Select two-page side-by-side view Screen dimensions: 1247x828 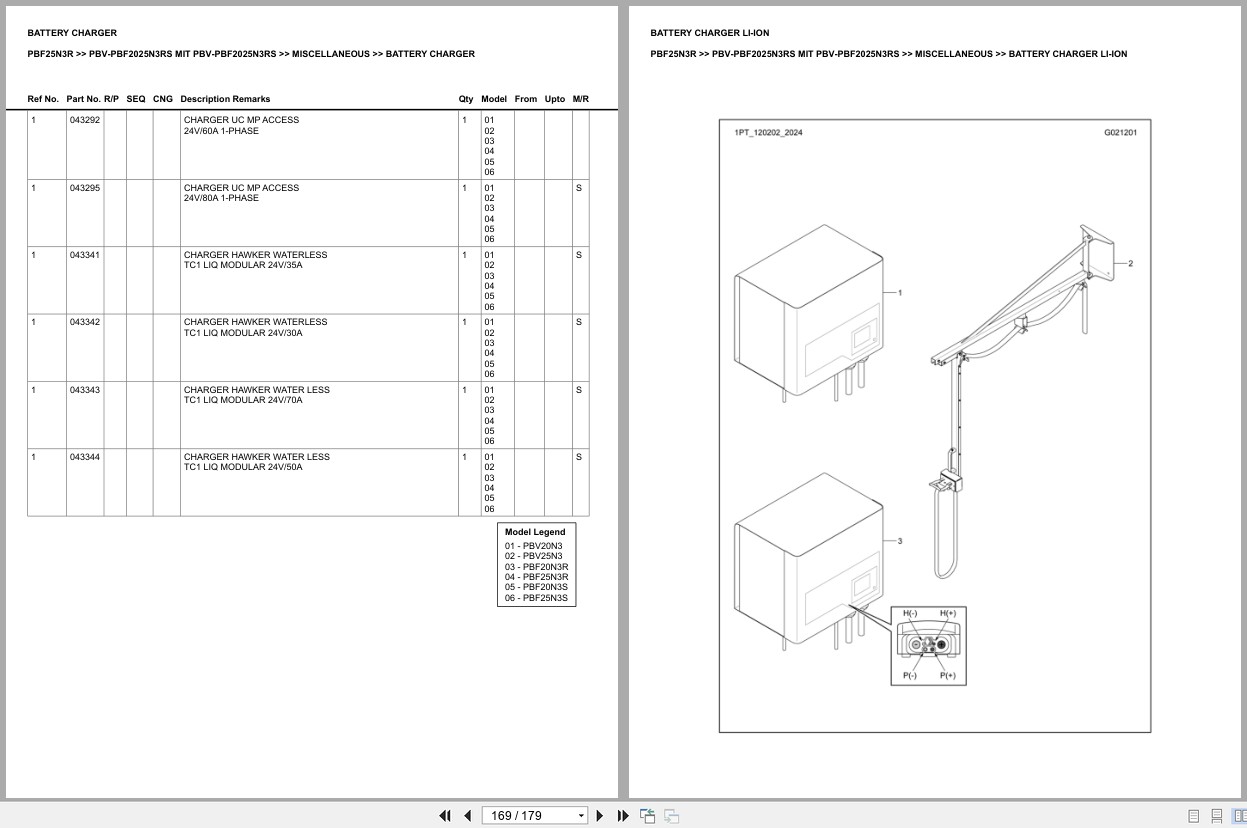(x=1239, y=816)
